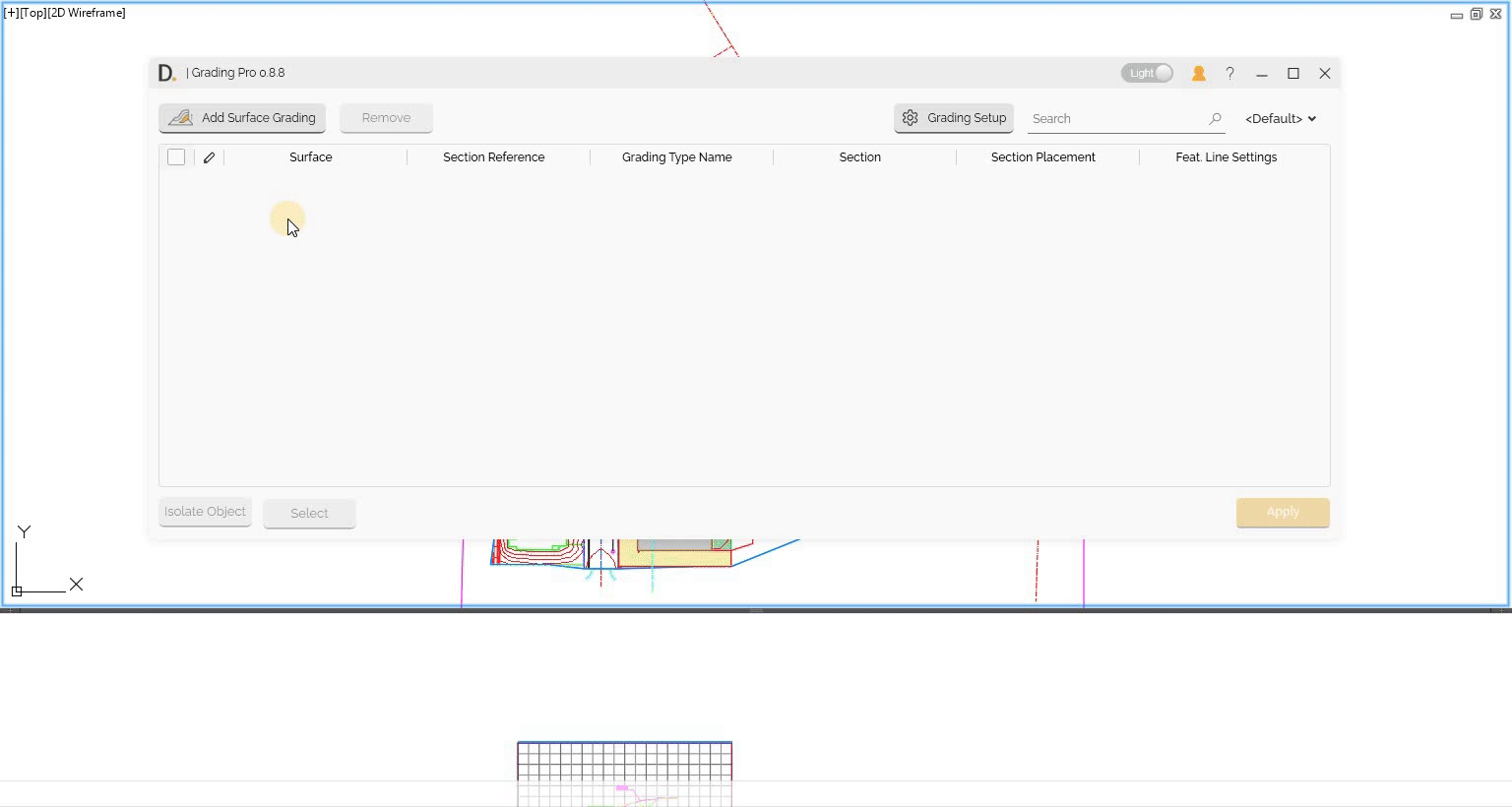Restore the viewport using the restore icon
The width and height of the screenshot is (1512, 807).
coord(1476,14)
